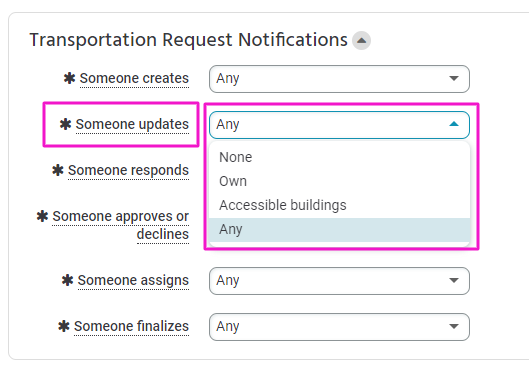This screenshot has width=529, height=368.
Task: Click the Someone creates label
Action: [x=134, y=79]
